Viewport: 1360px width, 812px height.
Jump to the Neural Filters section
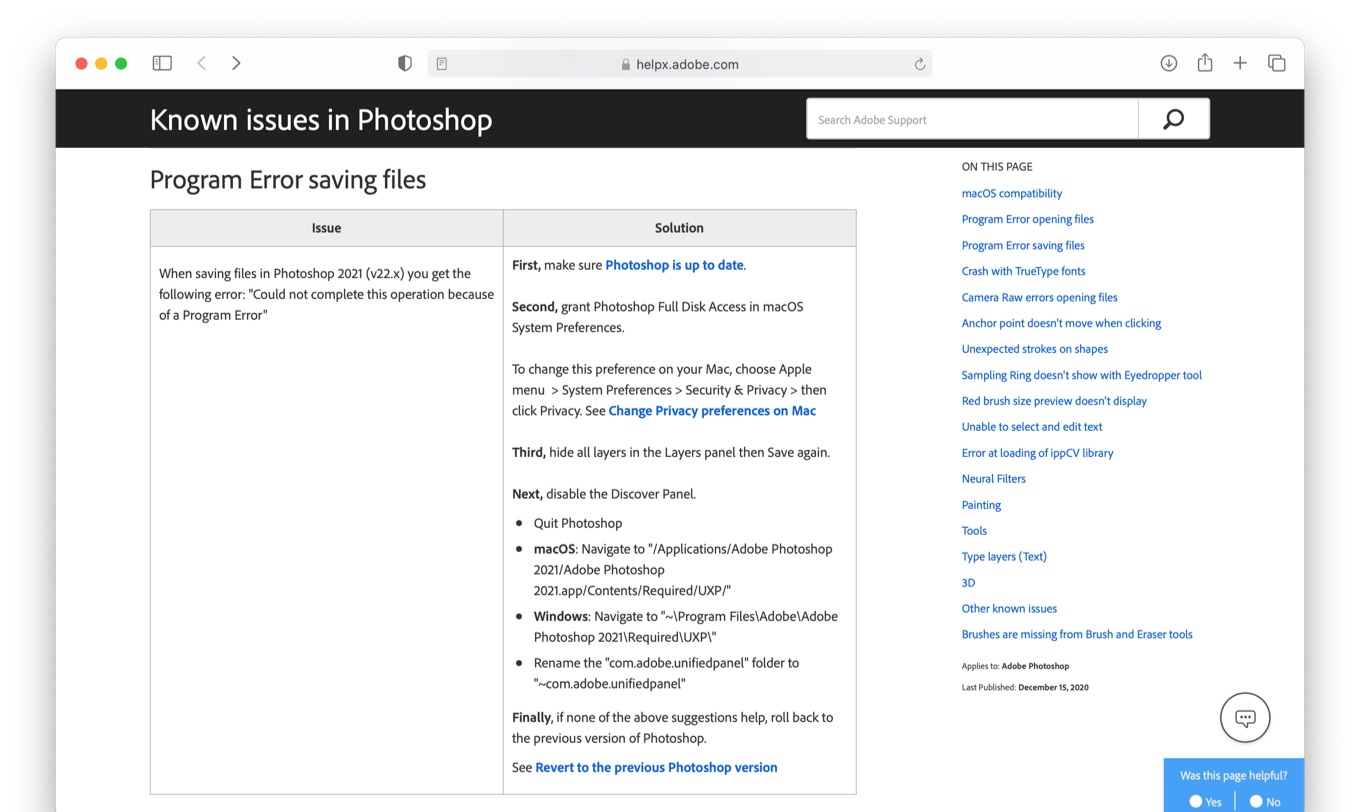[x=993, y=478]
